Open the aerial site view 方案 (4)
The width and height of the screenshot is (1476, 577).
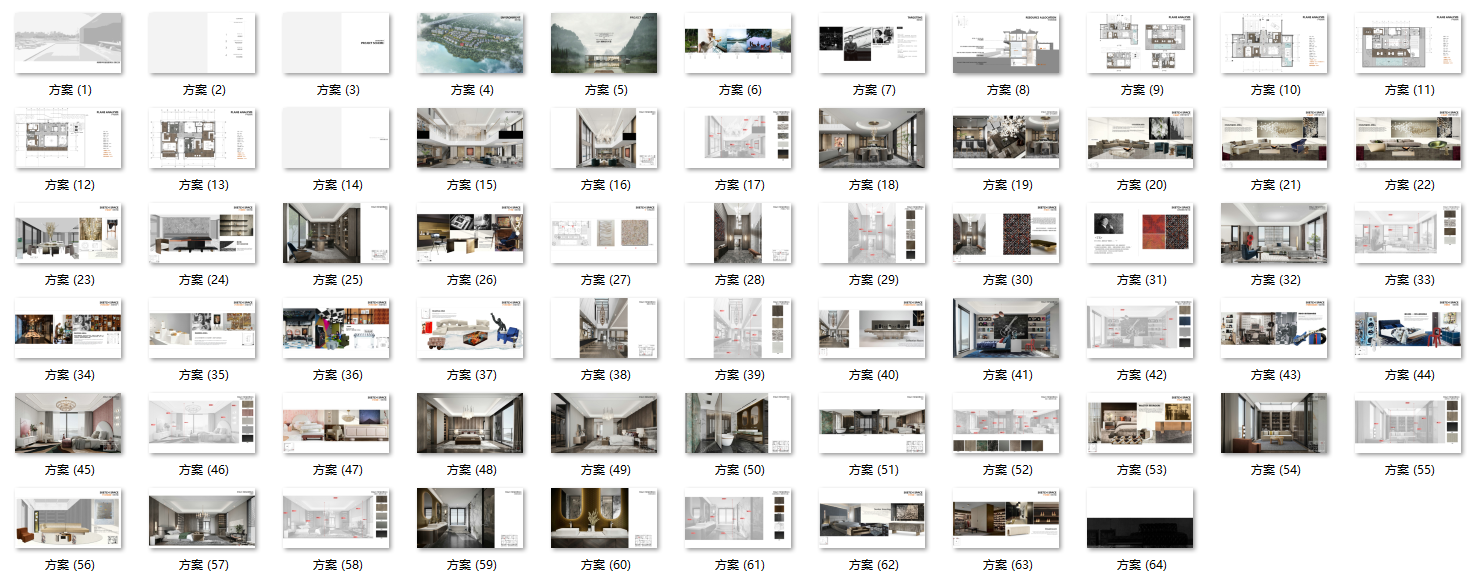470,43
